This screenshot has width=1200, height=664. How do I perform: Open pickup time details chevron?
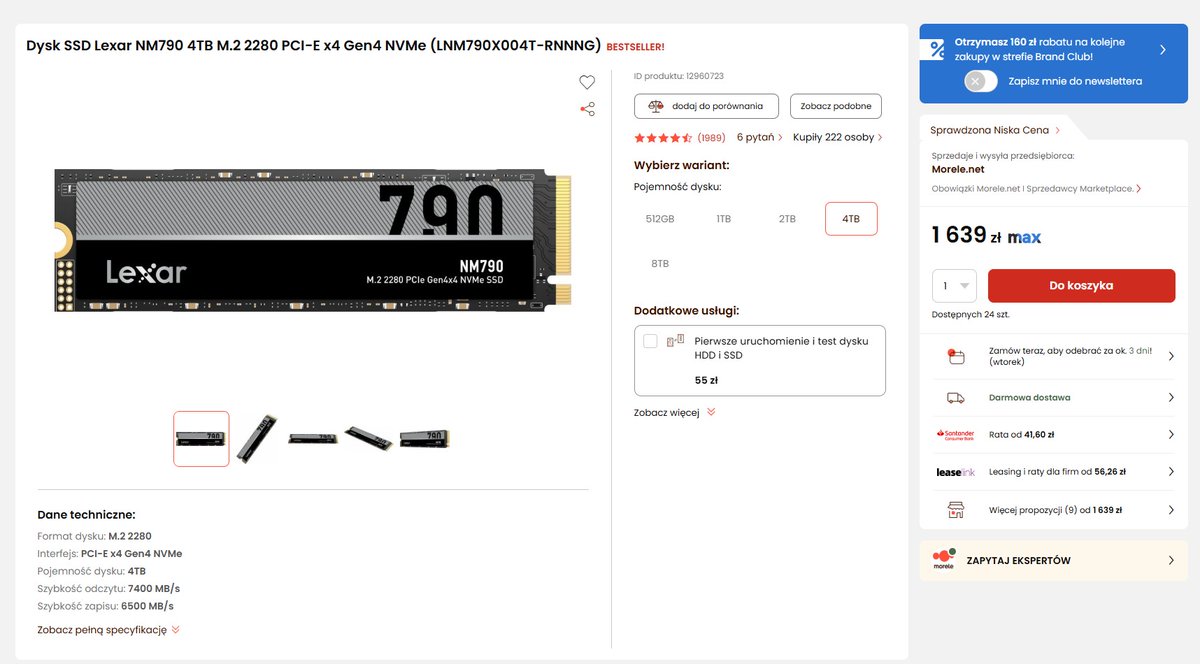click(x=1171, y=356)
